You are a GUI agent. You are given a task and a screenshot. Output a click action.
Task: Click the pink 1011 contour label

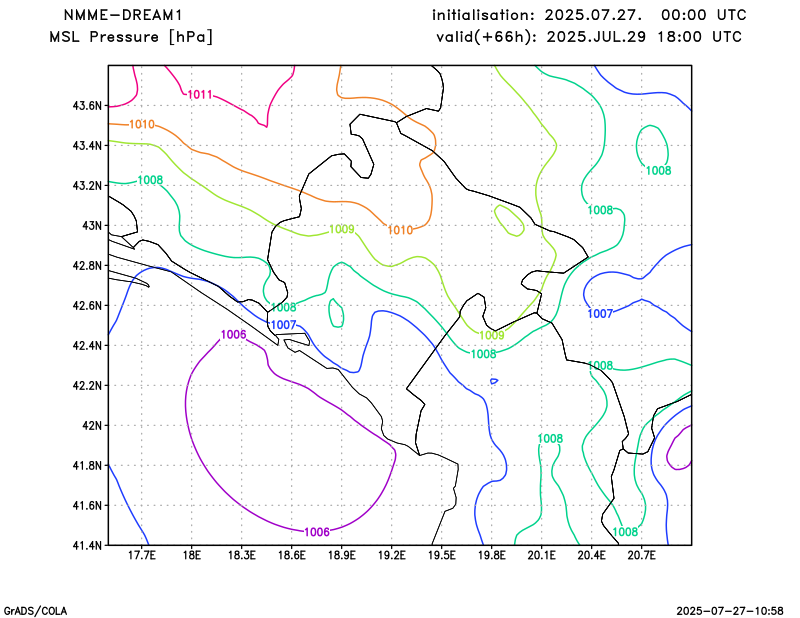200,94
